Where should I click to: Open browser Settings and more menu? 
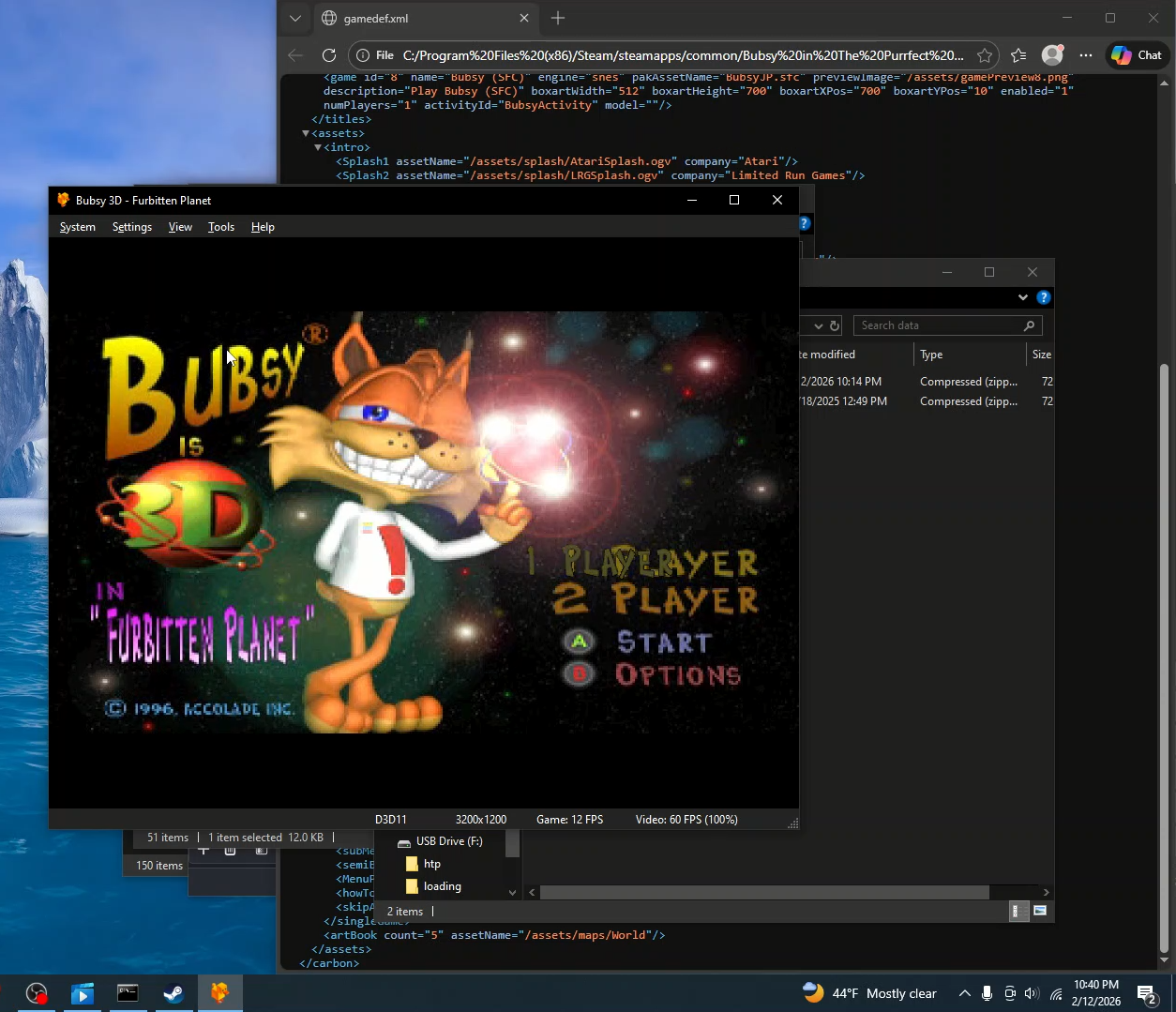1086,55
